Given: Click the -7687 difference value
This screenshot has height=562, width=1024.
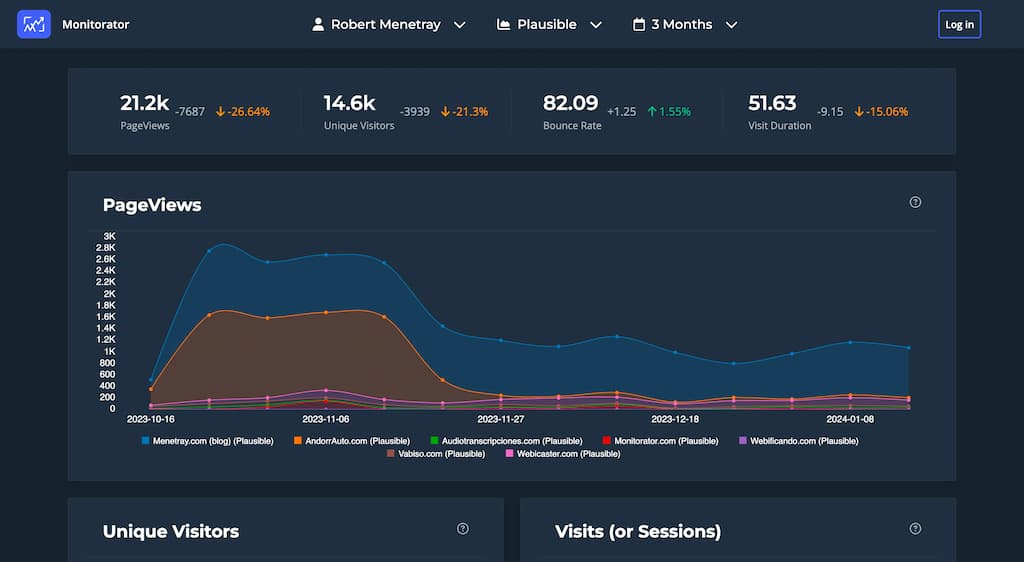Looking at the screenshot, I should (190, 112).
